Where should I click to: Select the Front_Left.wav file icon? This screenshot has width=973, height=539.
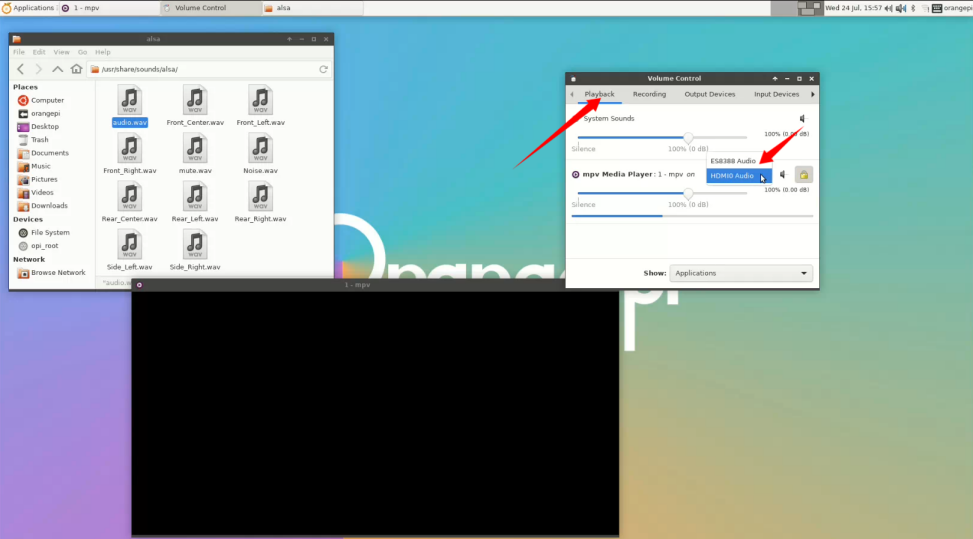coord(260,100)
